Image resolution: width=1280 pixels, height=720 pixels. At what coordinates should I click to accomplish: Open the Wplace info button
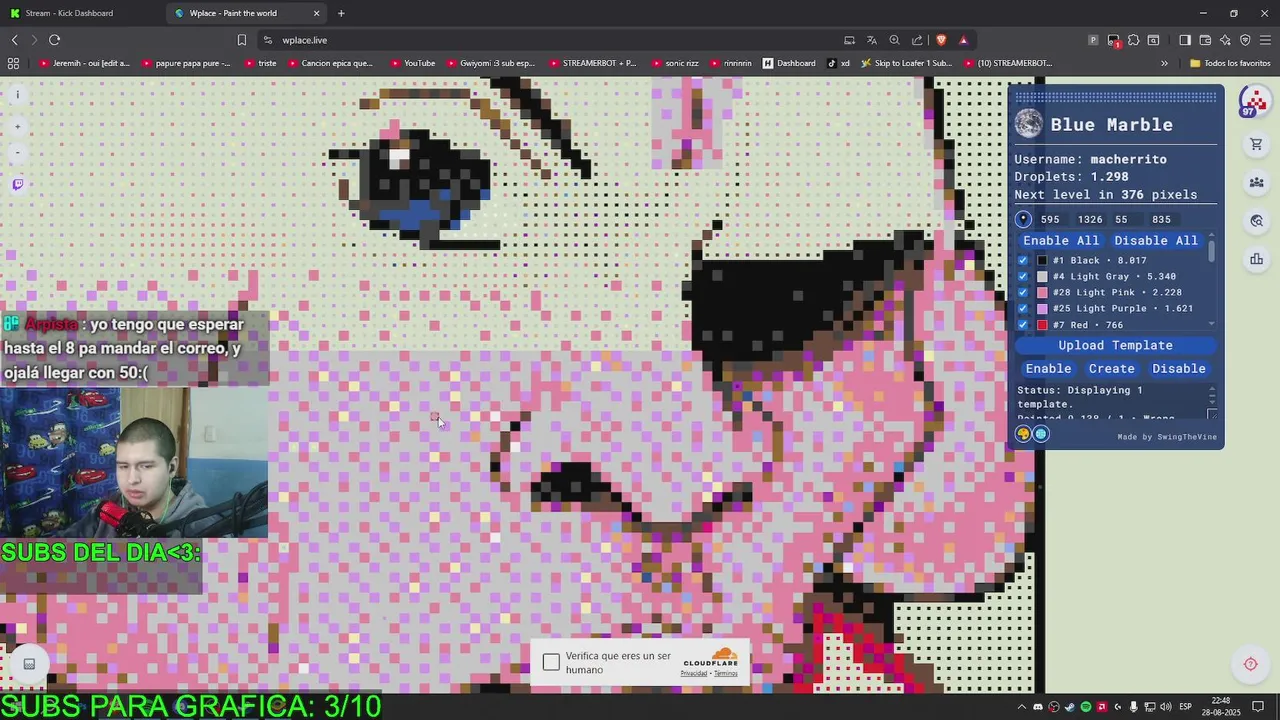click(17, 95)
